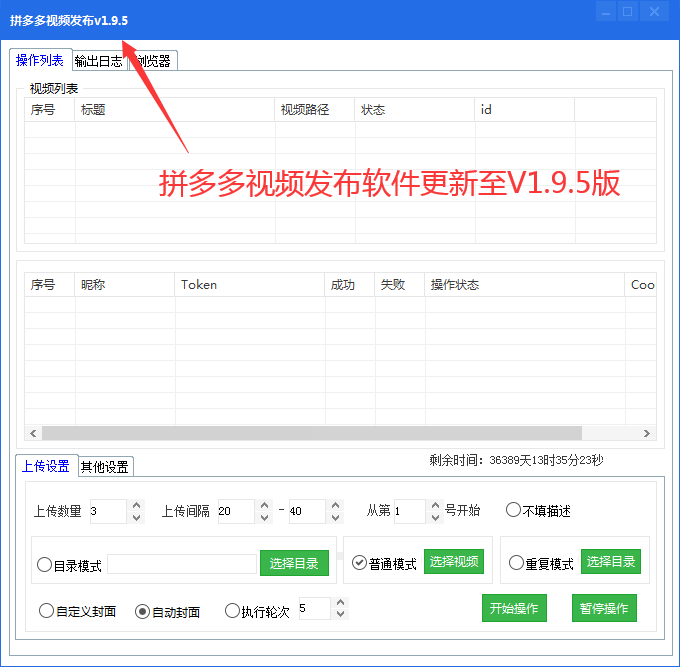Image resolution: width=680 pixels, height=667 pixels.
Task: Choose 自定义封面 option
Action: click(x=78, y=611)
